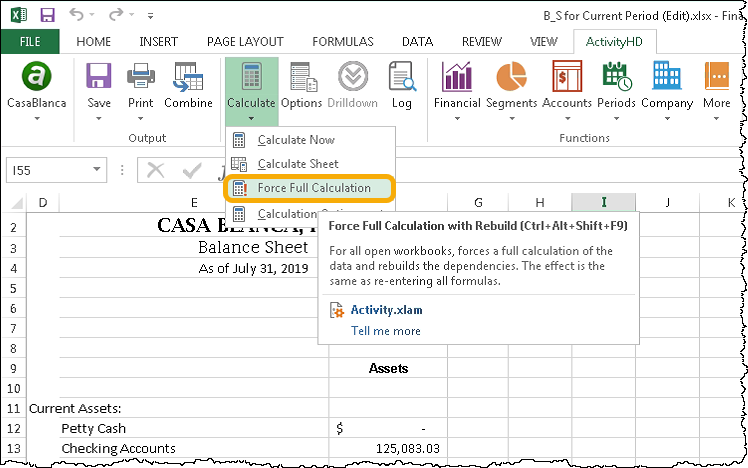
Task: Open the DATA ribbon tab
Action: coord(417,42)
